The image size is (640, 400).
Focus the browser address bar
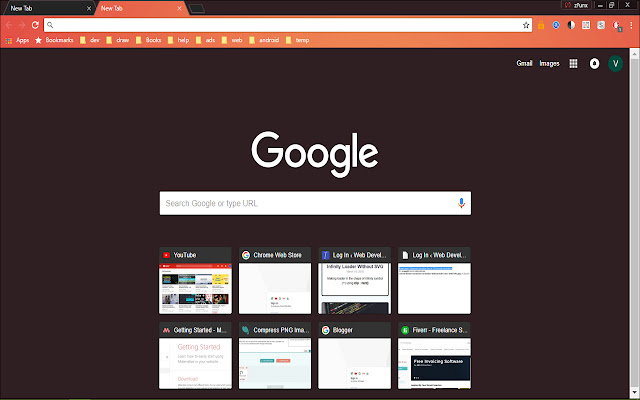pos(288,25)
